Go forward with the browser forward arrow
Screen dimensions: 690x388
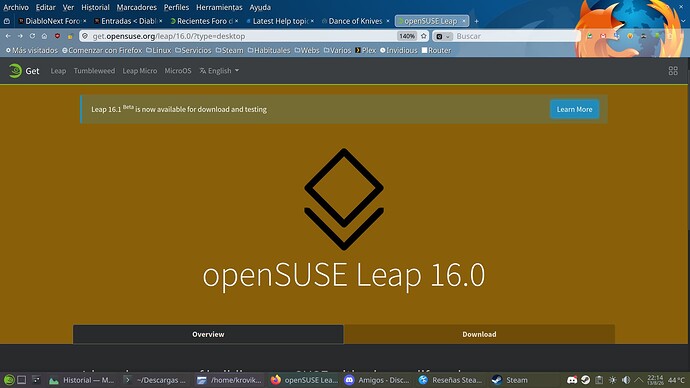pos(20,36)
